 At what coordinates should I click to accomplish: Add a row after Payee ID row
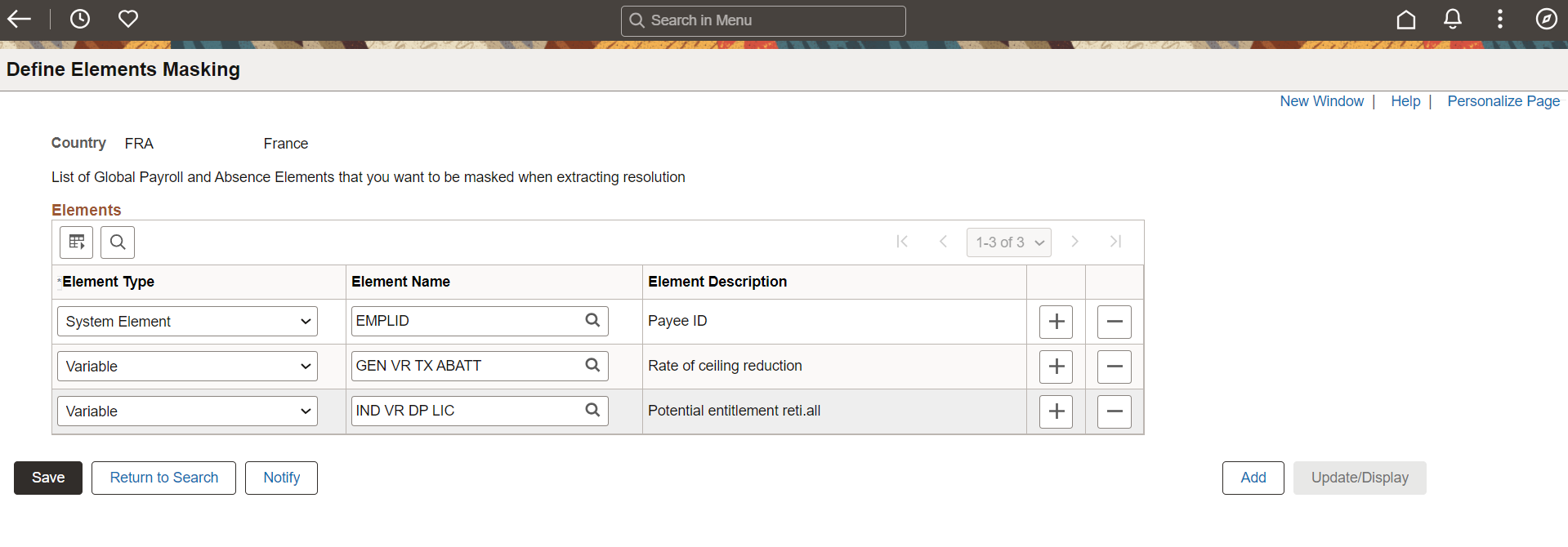(1056, 322)
